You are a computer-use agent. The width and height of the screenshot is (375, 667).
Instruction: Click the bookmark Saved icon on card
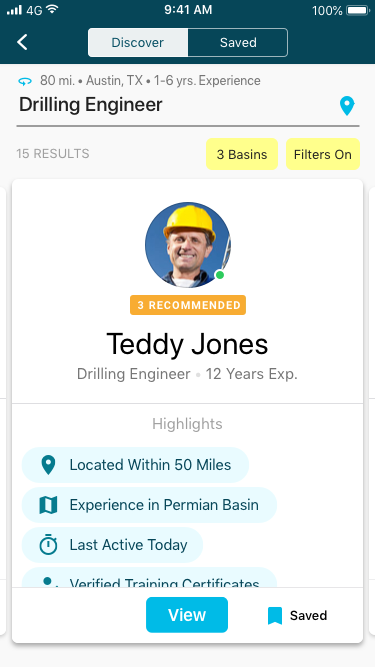coord(275,616)
